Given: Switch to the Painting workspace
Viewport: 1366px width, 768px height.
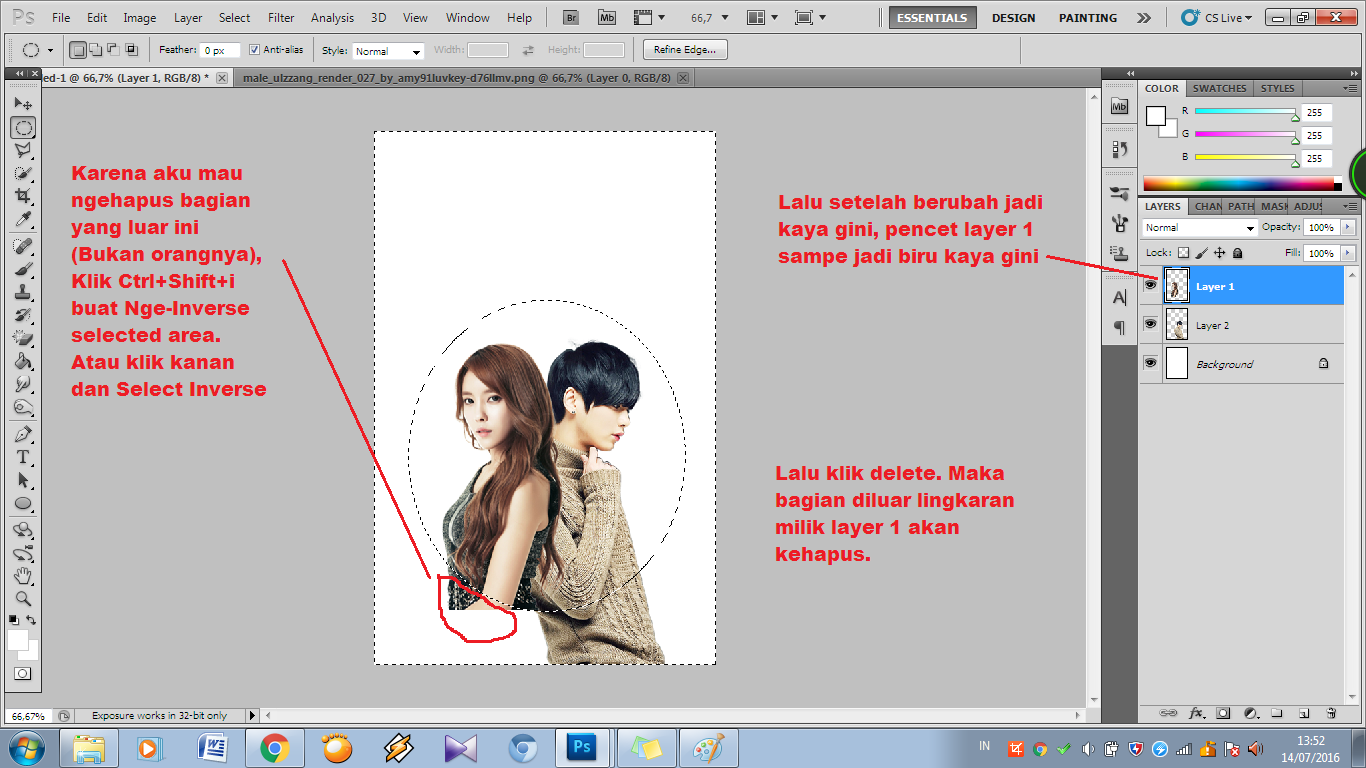Looking at the screenshot, I should point(1088,17).
